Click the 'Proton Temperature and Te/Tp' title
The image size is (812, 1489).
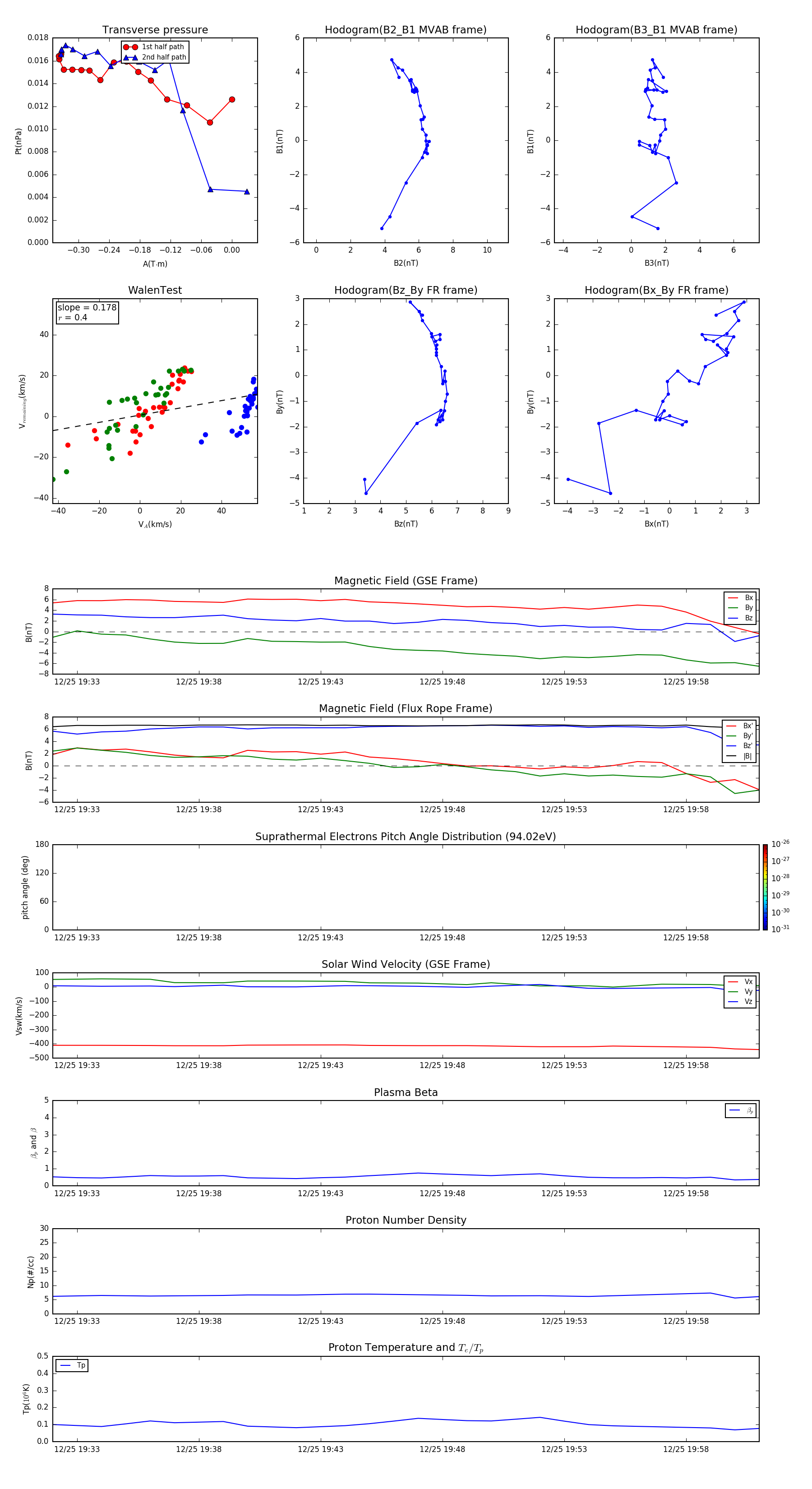(406, 1348)
